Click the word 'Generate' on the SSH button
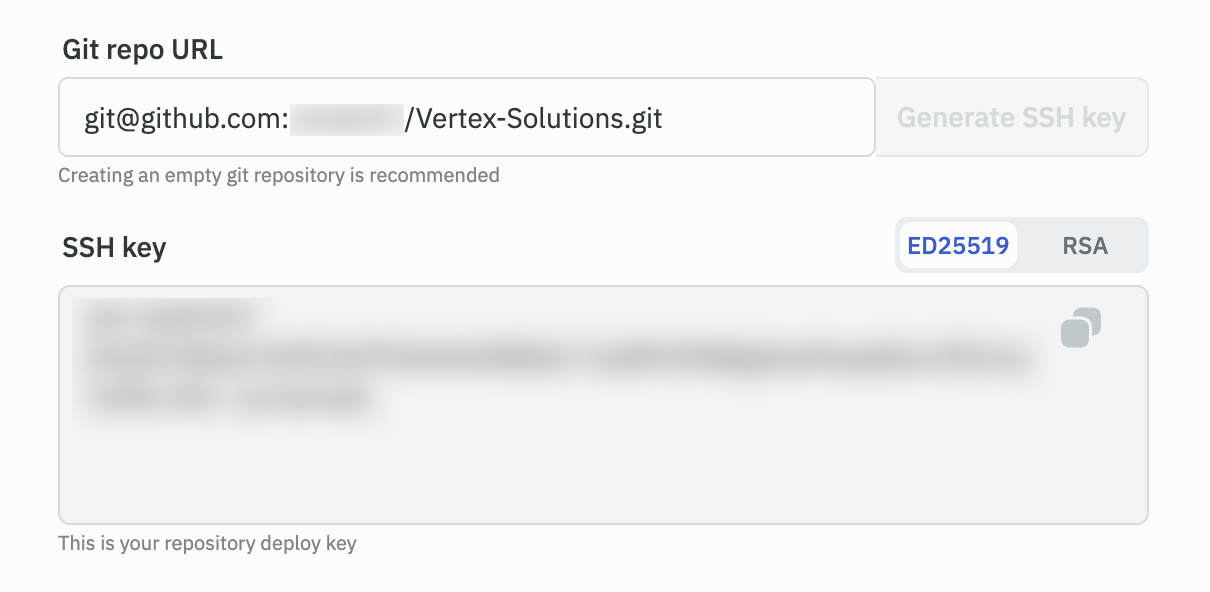 coord(953,118)
